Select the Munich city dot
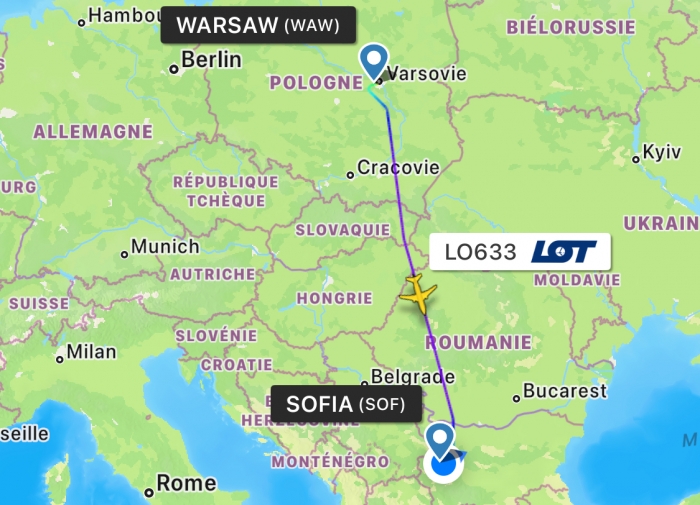Image resolution: width=700 pixels, height=505 pixels. click(125, 255)
